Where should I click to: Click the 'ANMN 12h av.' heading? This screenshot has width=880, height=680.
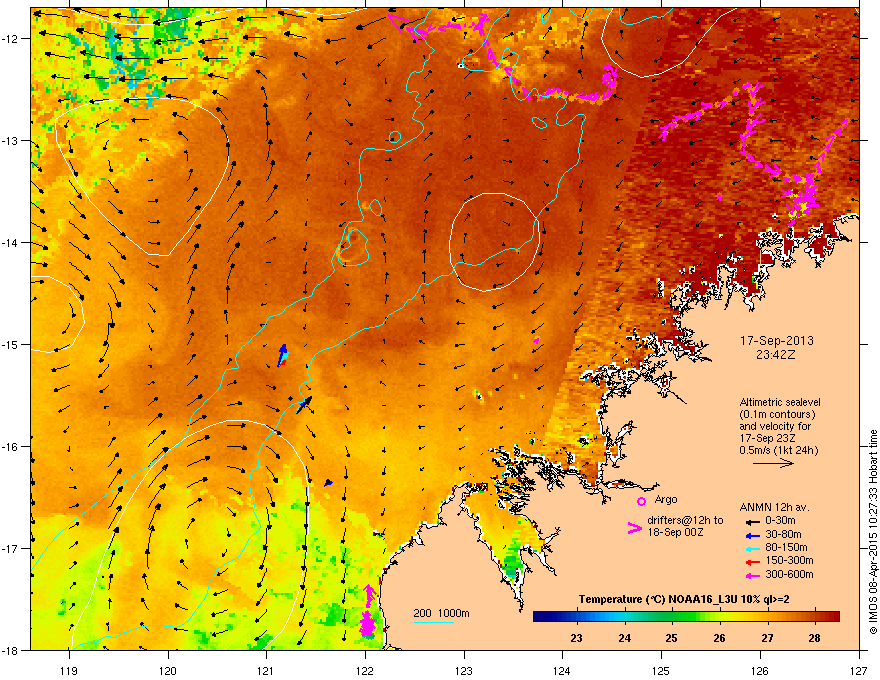pos(774,508)
